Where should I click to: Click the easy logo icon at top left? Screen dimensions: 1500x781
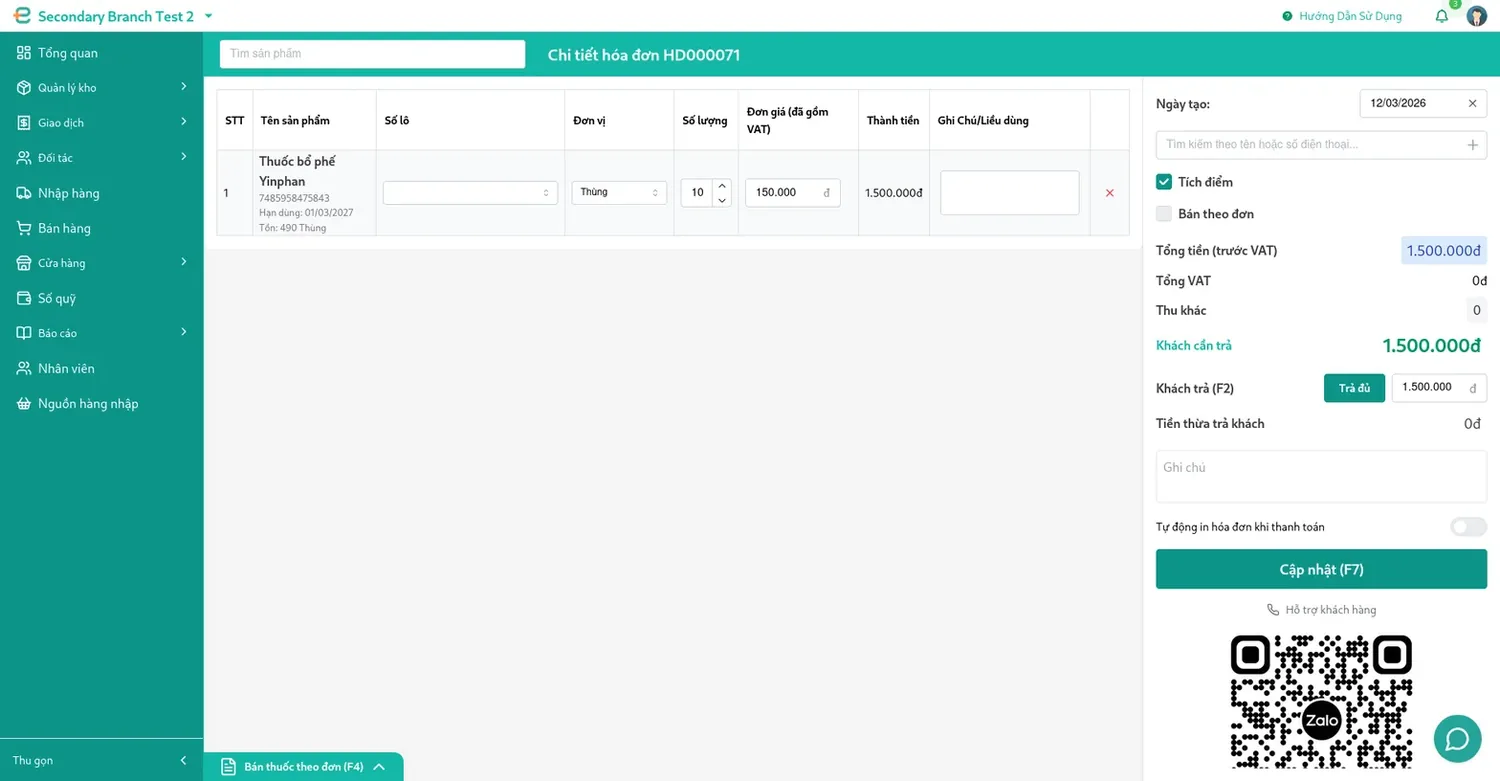(x=22, y=16)
